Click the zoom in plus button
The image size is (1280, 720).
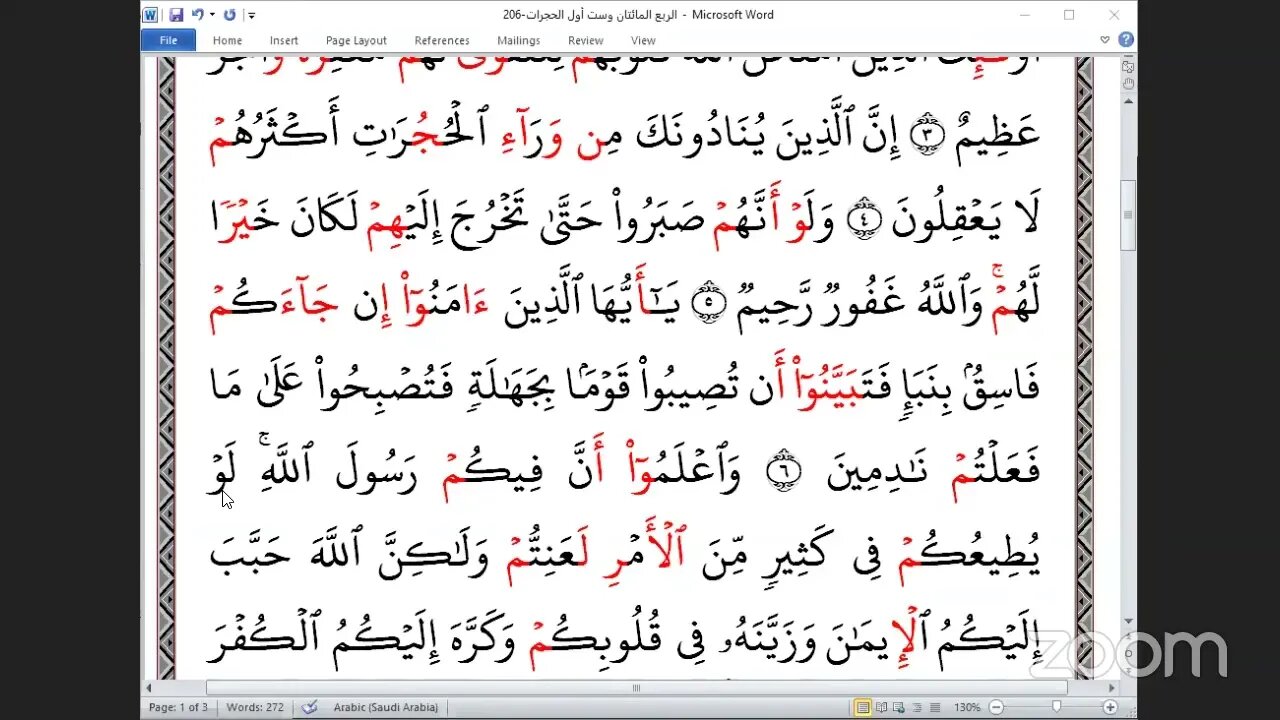click(x=1108, y=707)
